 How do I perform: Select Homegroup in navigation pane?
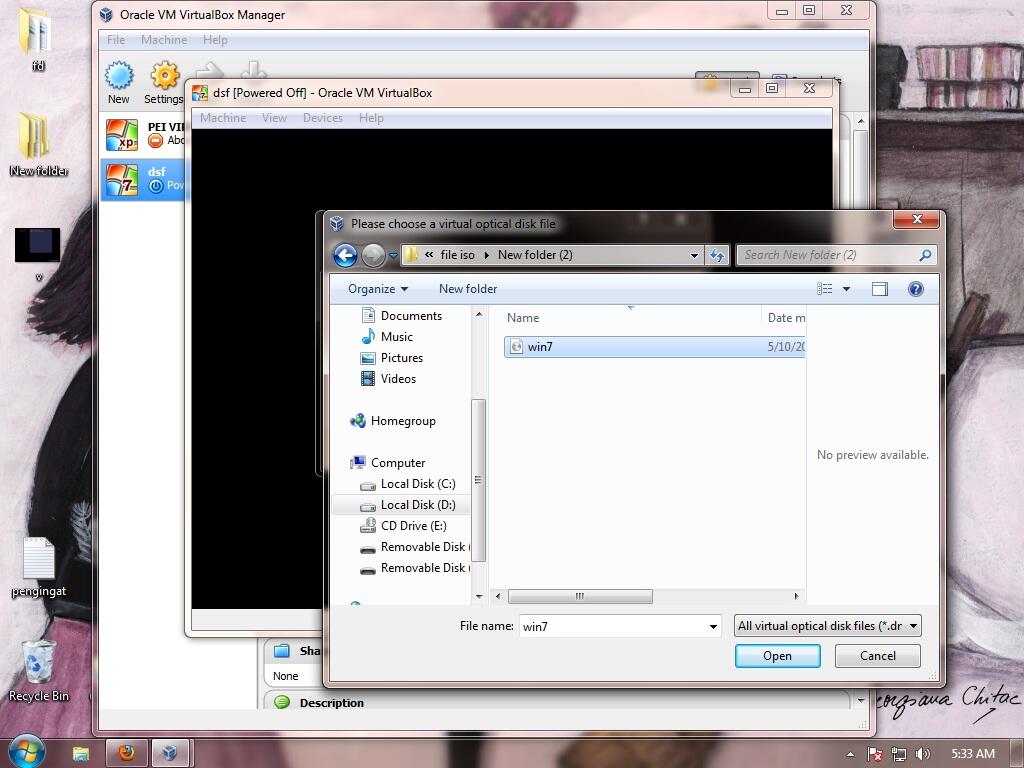[393, 421]
